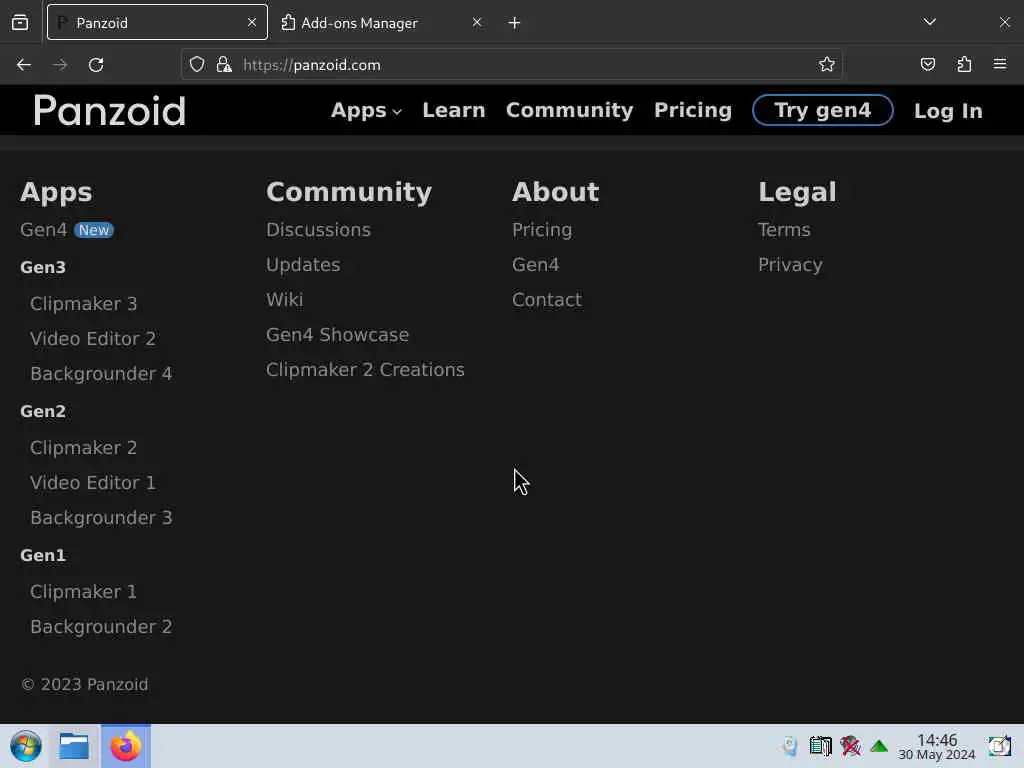
Task: Open a new tab with plus button
Action: [x=515, y=23]
